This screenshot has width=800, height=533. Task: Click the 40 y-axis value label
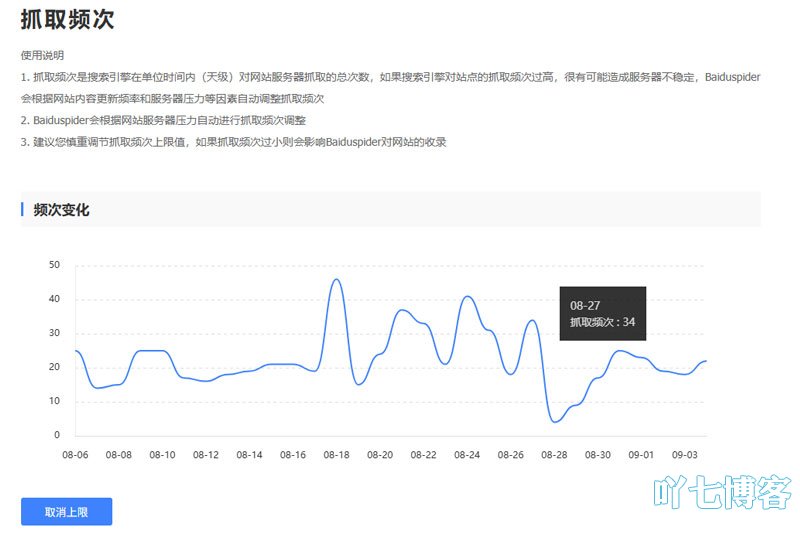click(x=54, y=299)
